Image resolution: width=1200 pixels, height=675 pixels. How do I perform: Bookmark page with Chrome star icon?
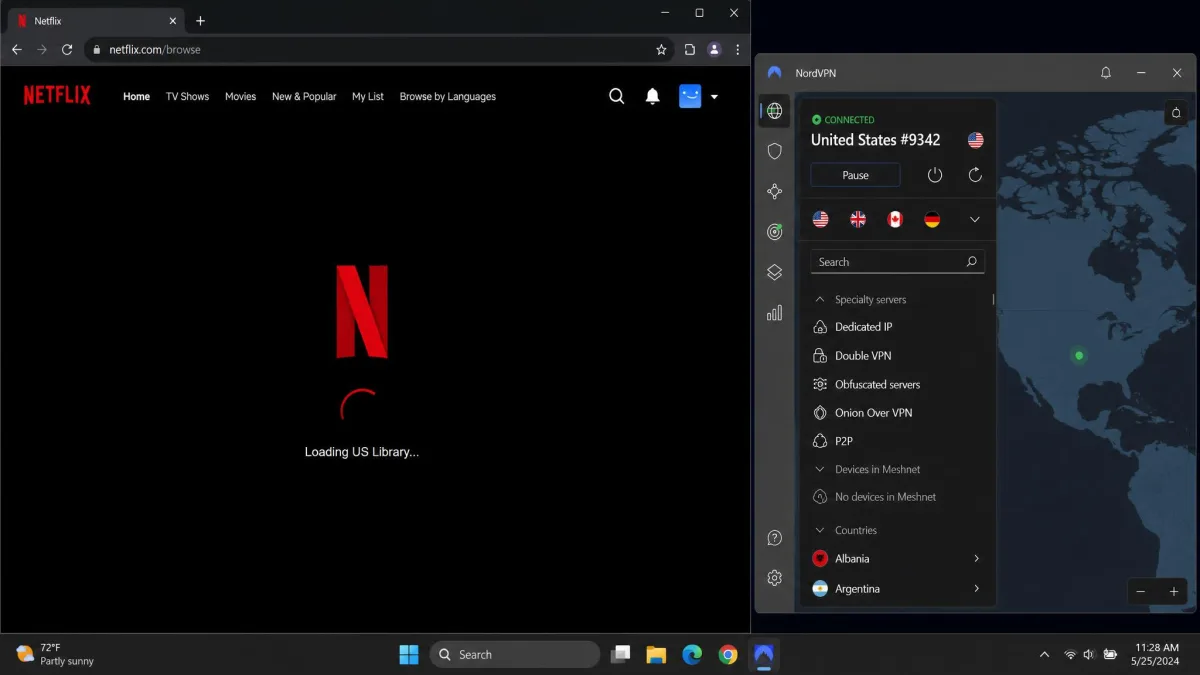661,49
